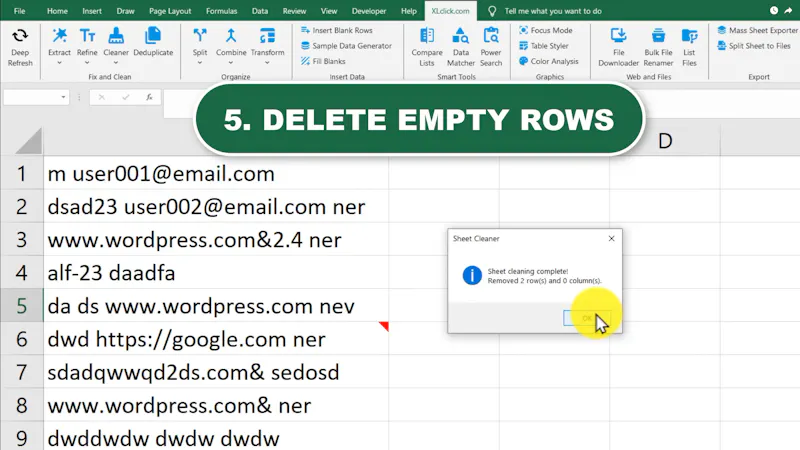Open Bulk File Renamer
Image resolution: width=800 pixels, height=450 pixels.
(x=658, y=47)
